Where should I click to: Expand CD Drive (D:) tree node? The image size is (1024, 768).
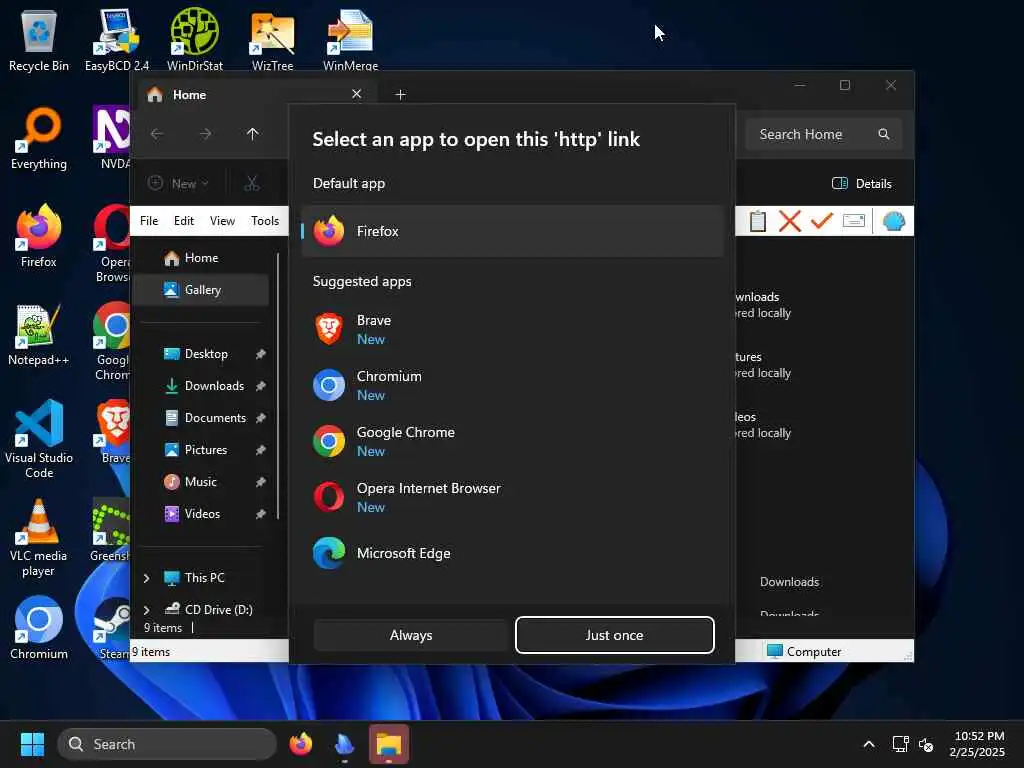pyautogui.click(x=146, y=610)
